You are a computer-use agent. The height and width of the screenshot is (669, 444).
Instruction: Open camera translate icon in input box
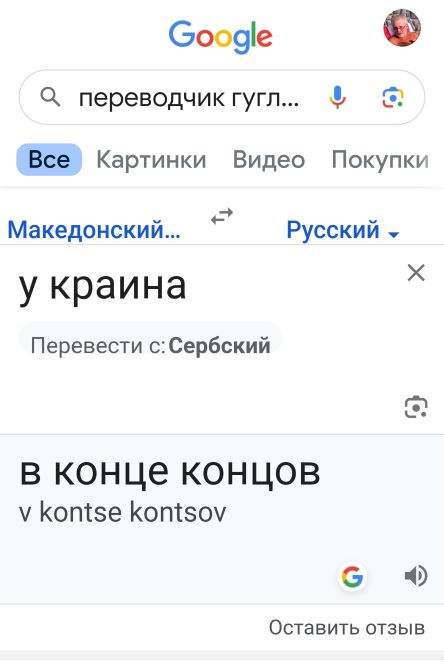tap(416, 407)
